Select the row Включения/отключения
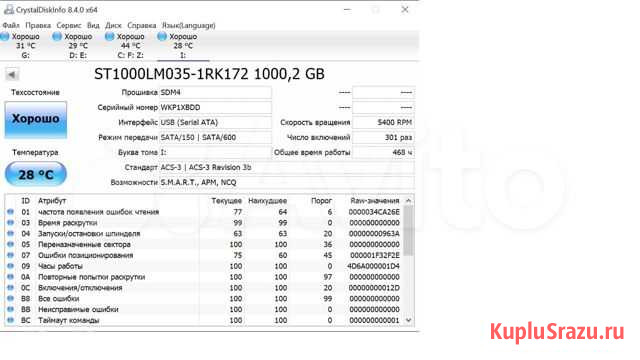This screenshot has width=640, height=360. coord(204,288)
